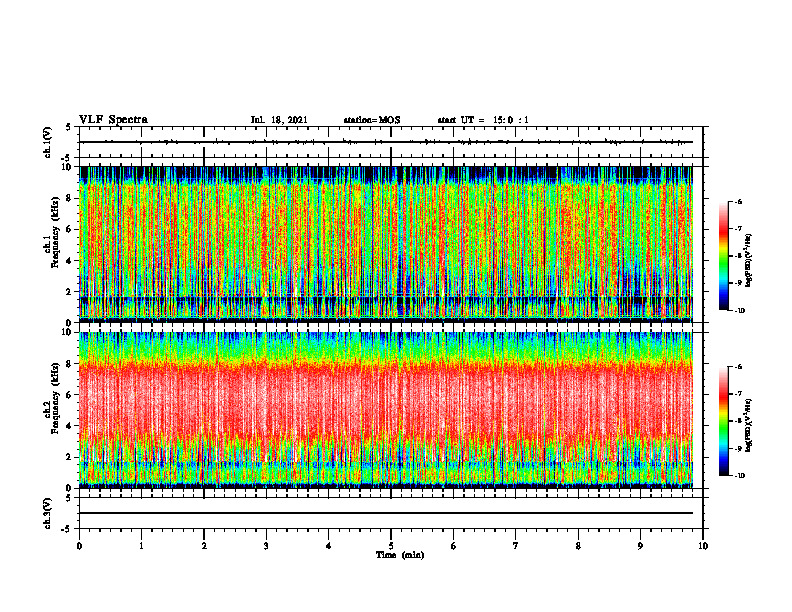The width and height of the screenshot is (792, 612).
Task: Click the "ch.3(V)" axis label
Action: (48, 513)
